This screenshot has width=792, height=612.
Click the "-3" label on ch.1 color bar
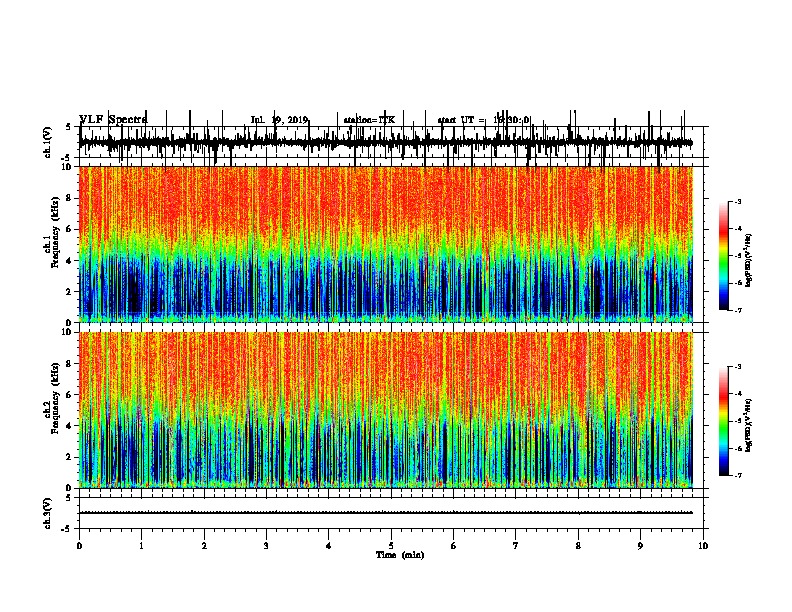(737, 202)
